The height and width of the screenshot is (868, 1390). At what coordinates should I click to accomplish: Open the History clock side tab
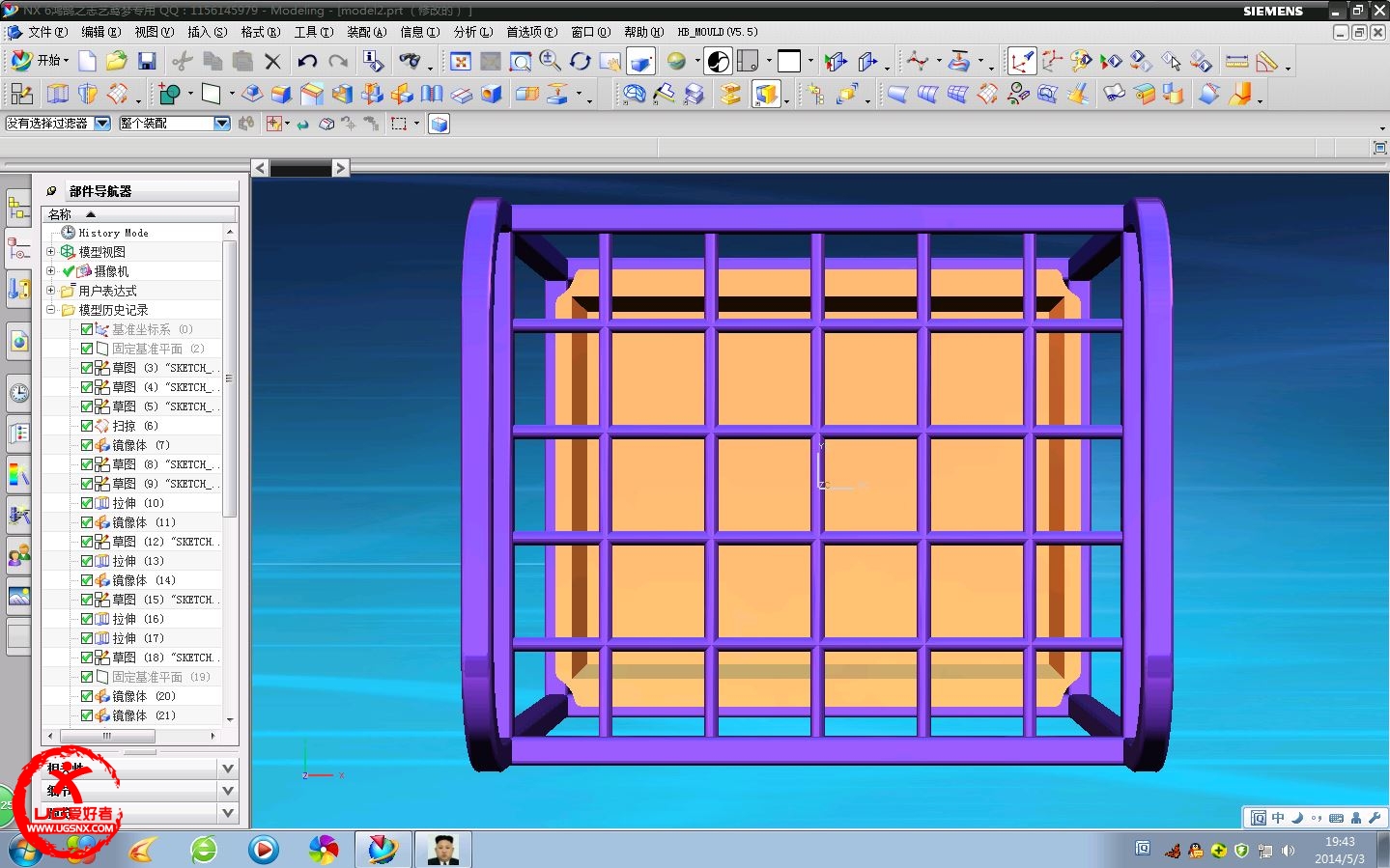tap(18, 393)
